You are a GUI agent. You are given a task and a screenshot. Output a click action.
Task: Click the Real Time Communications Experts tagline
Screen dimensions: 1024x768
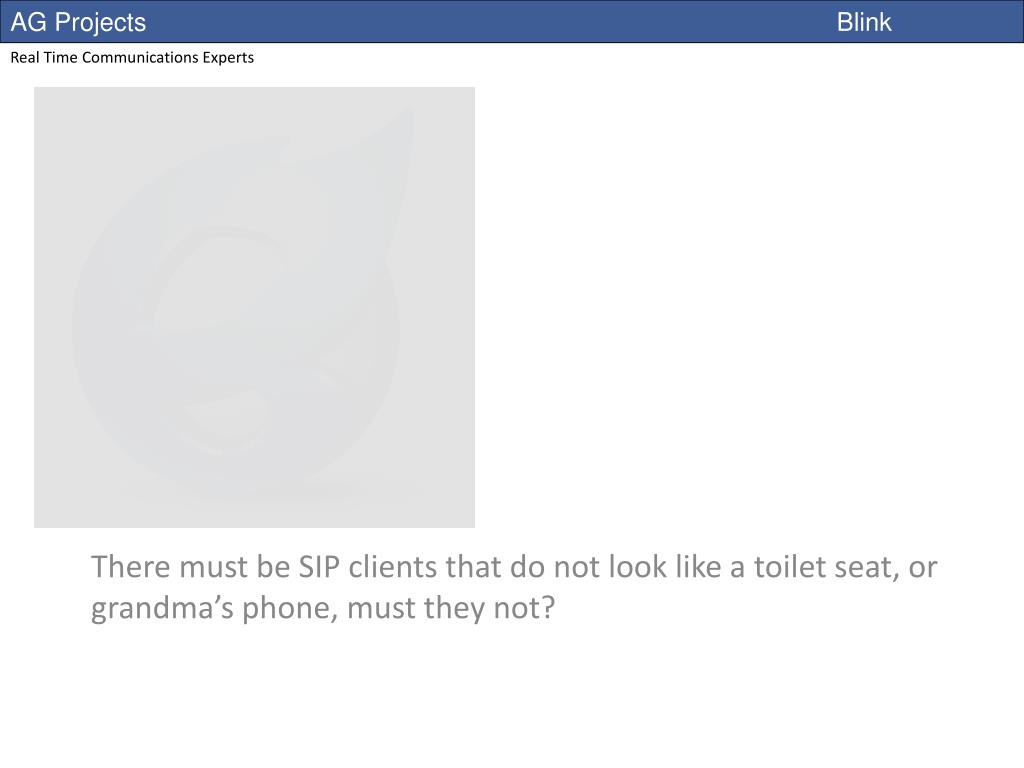132,57
